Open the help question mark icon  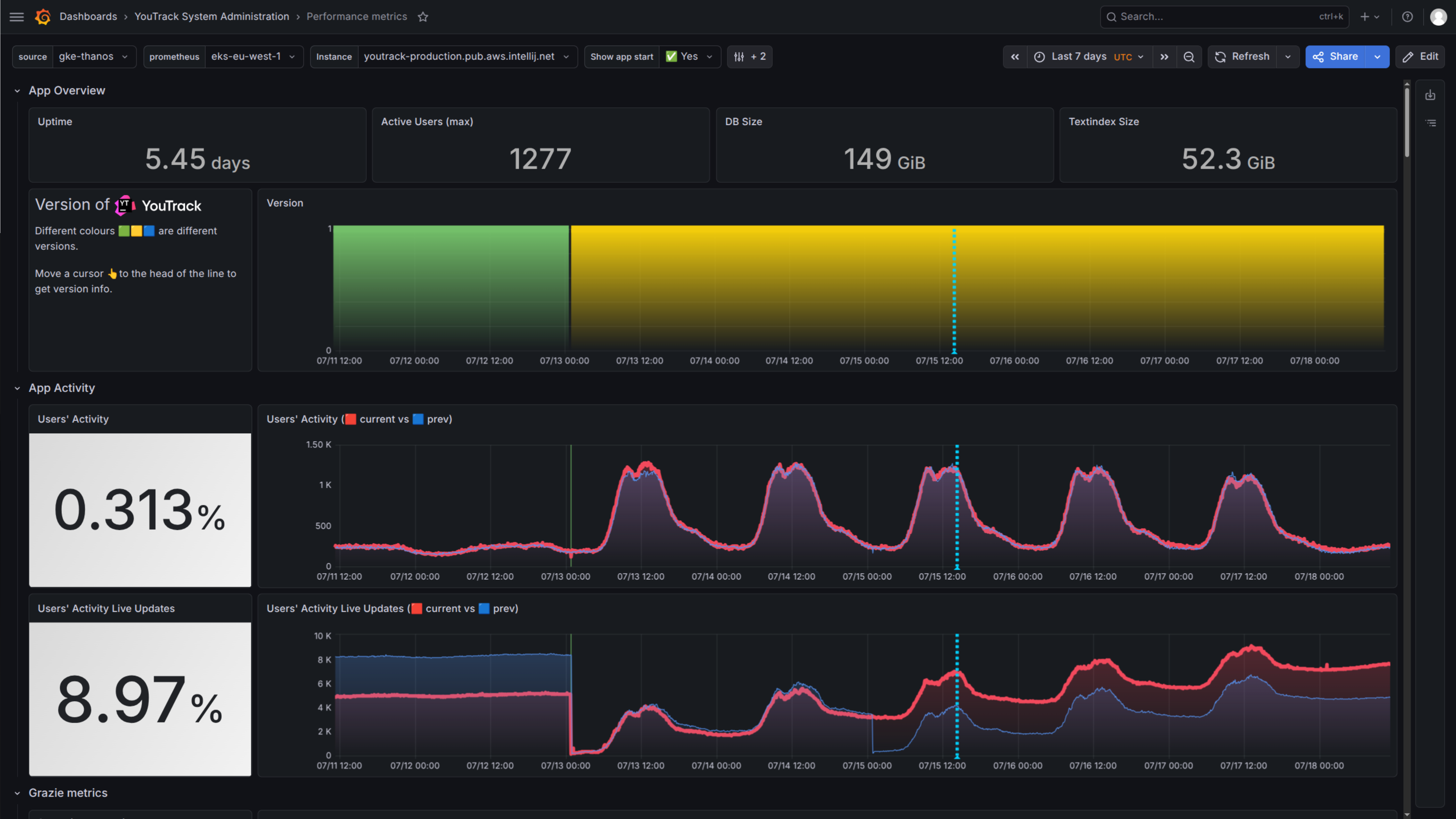tap(1407, 17)
